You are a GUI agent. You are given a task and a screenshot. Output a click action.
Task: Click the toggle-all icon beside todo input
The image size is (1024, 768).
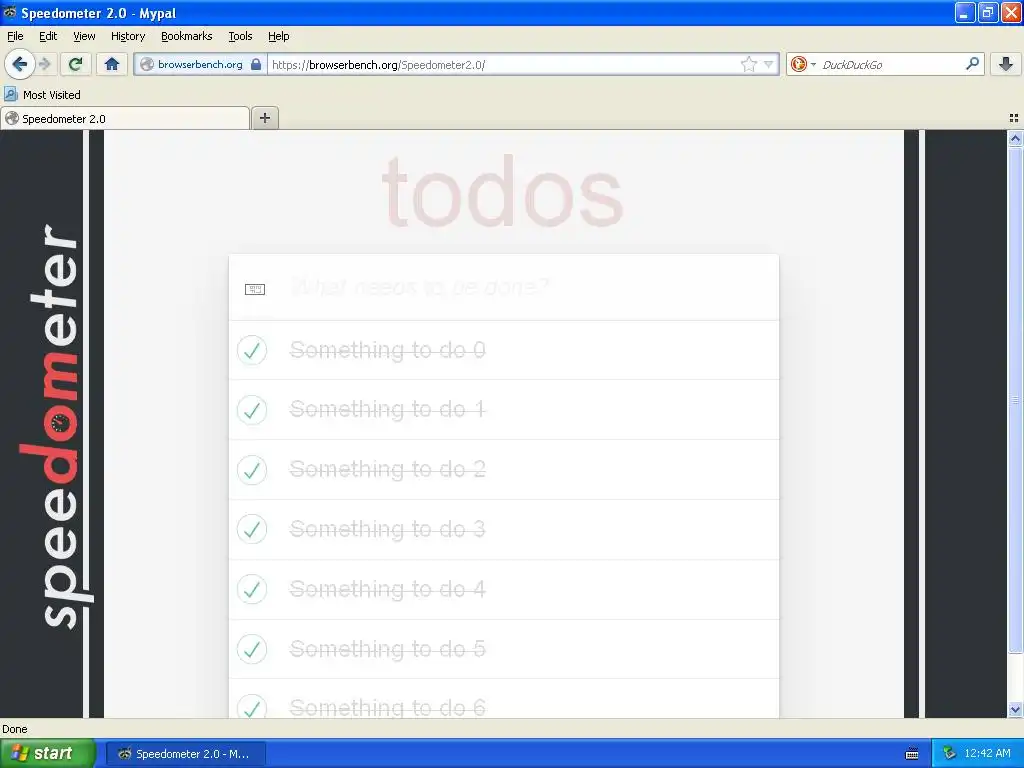255,289
